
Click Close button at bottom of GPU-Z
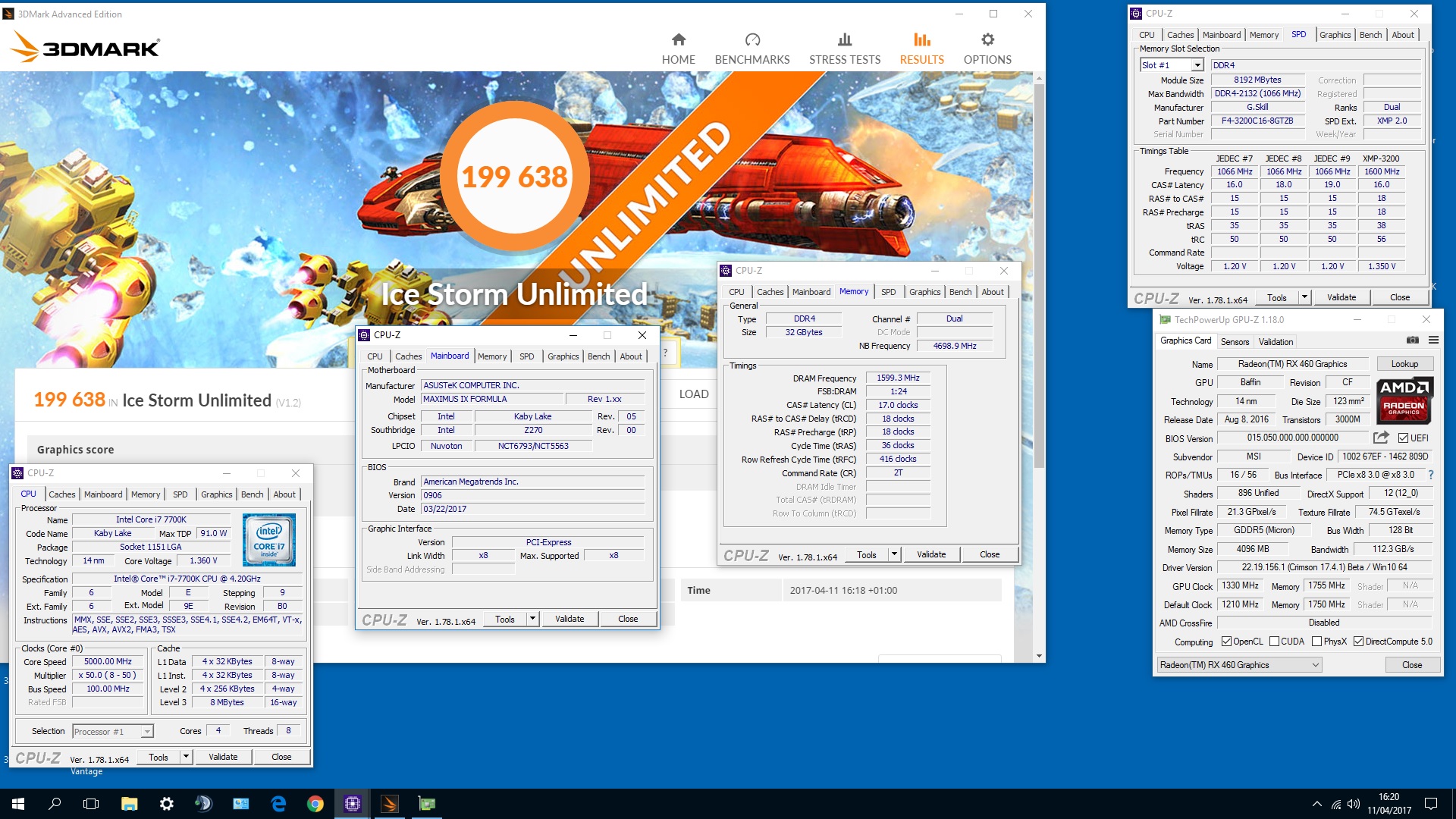point(1412,665)
